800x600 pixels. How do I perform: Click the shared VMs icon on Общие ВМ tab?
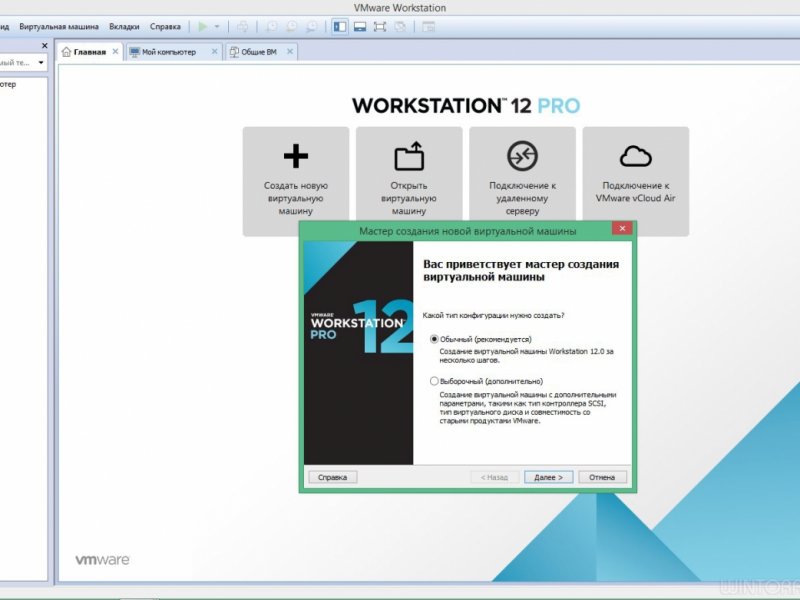coord(234,52)
